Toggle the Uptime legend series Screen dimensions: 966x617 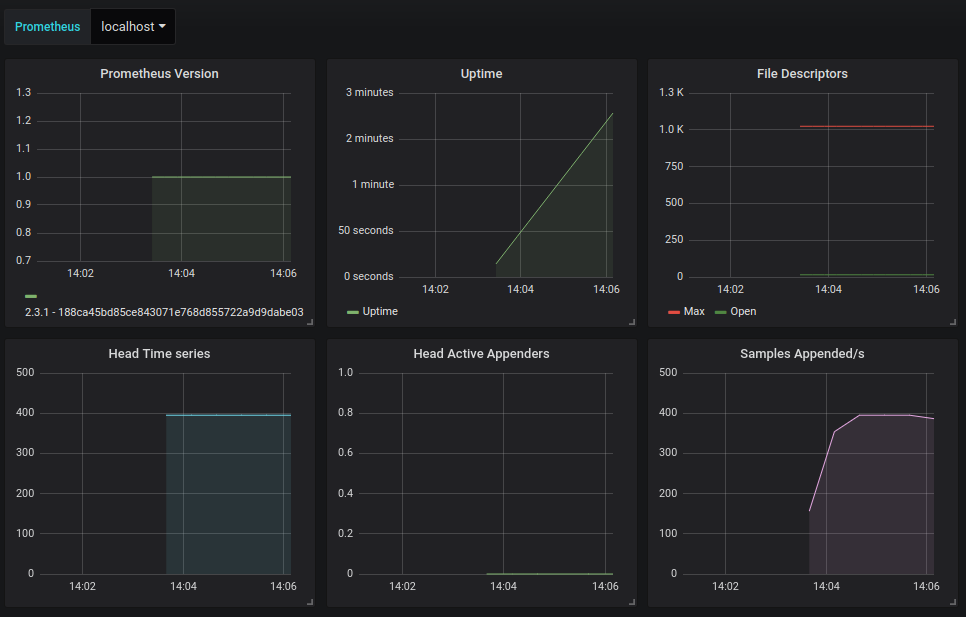coord(380,312)
